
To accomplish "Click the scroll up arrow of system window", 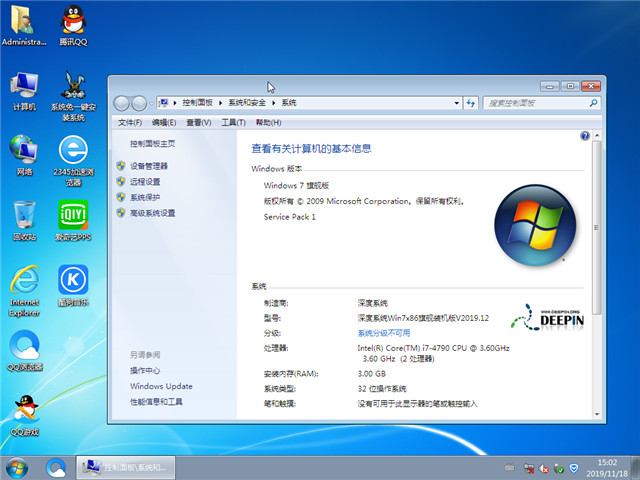I will (597, 135).
